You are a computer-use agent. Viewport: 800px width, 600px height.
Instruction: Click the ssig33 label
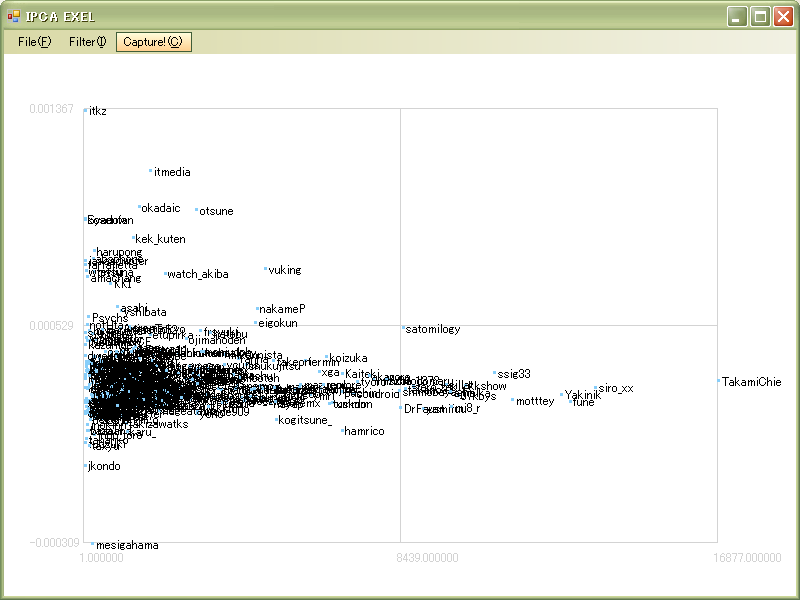[x=514, y=374]
